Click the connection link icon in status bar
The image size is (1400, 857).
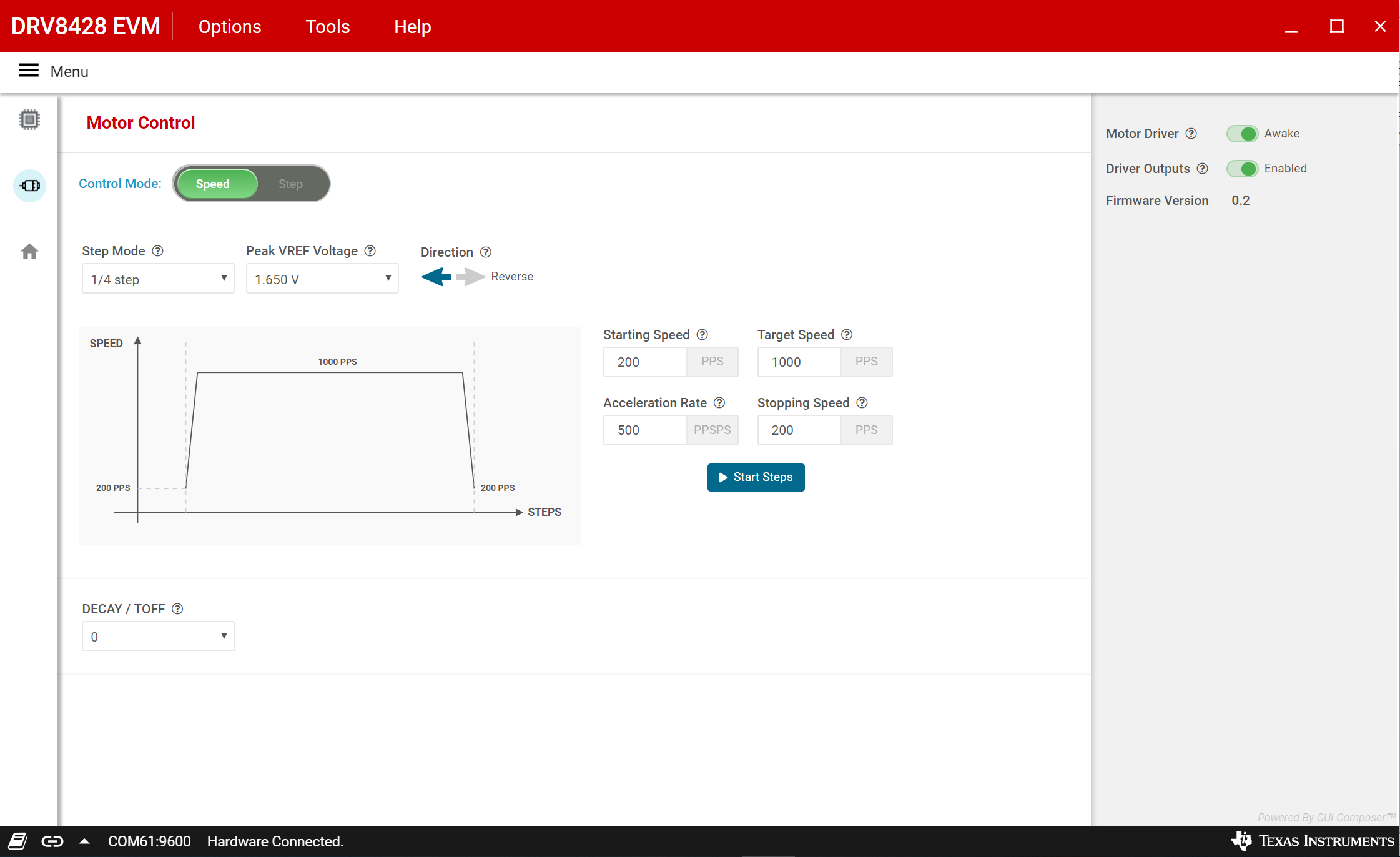coord(53,841)
